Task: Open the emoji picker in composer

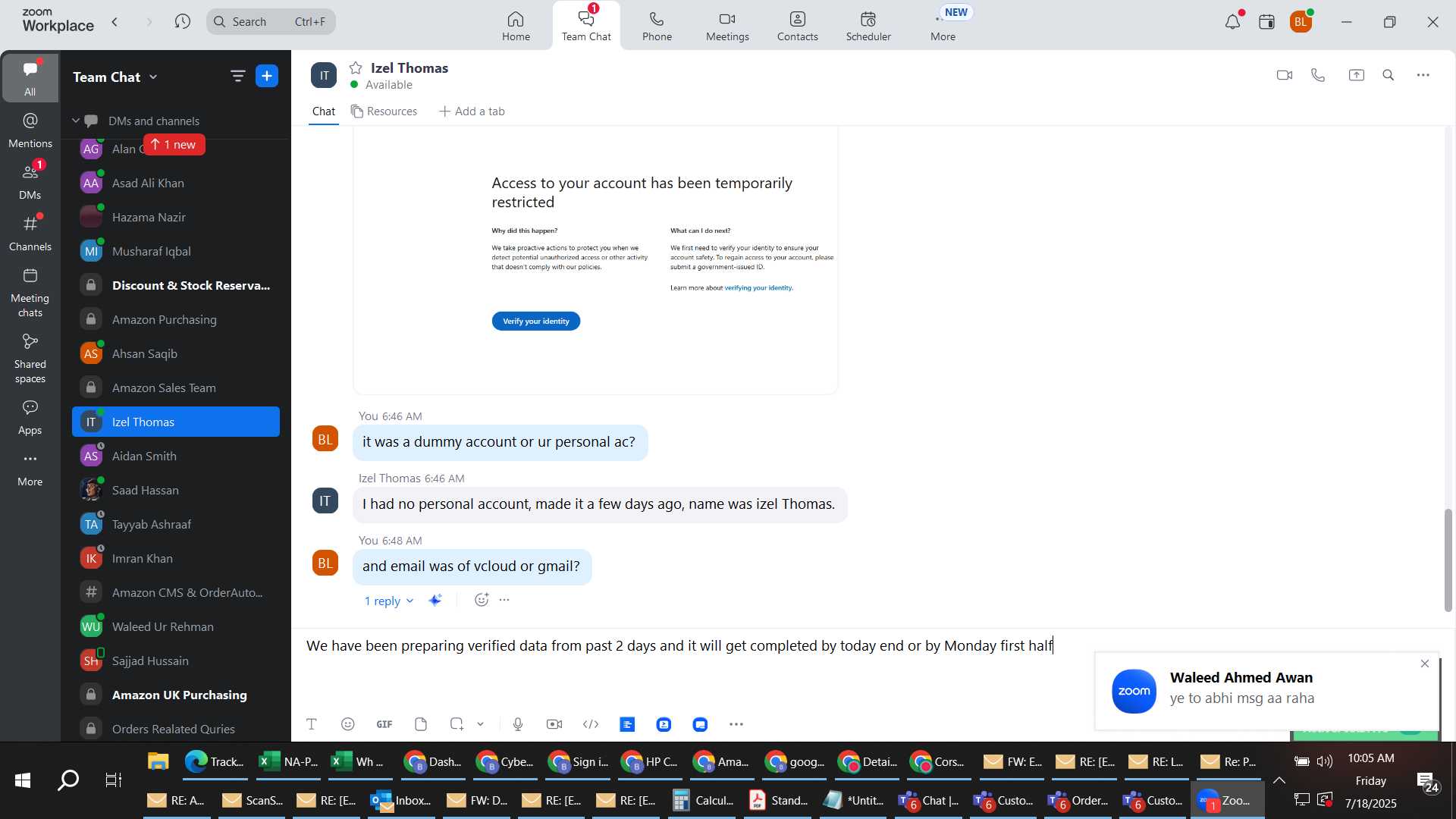Action: [x=348, y=724]
